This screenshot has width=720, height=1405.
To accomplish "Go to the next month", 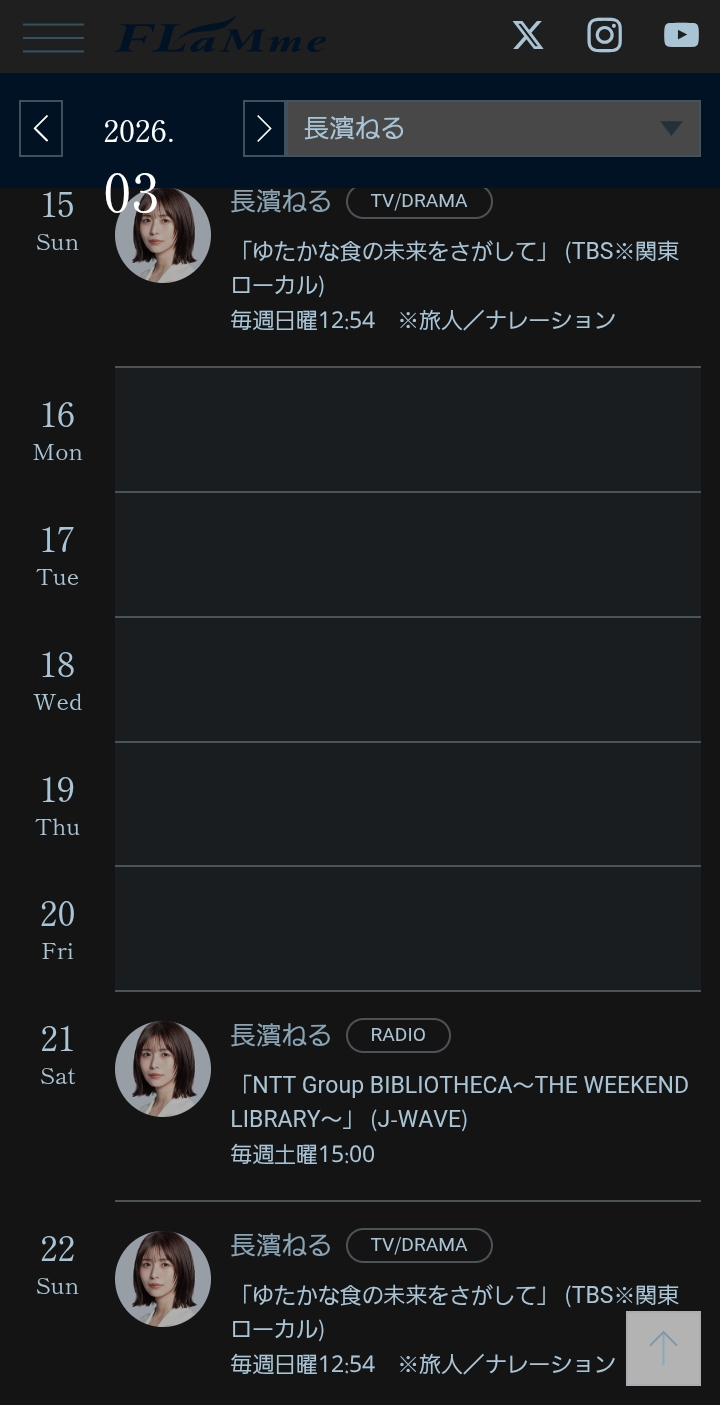I will (x=264, y=128).
